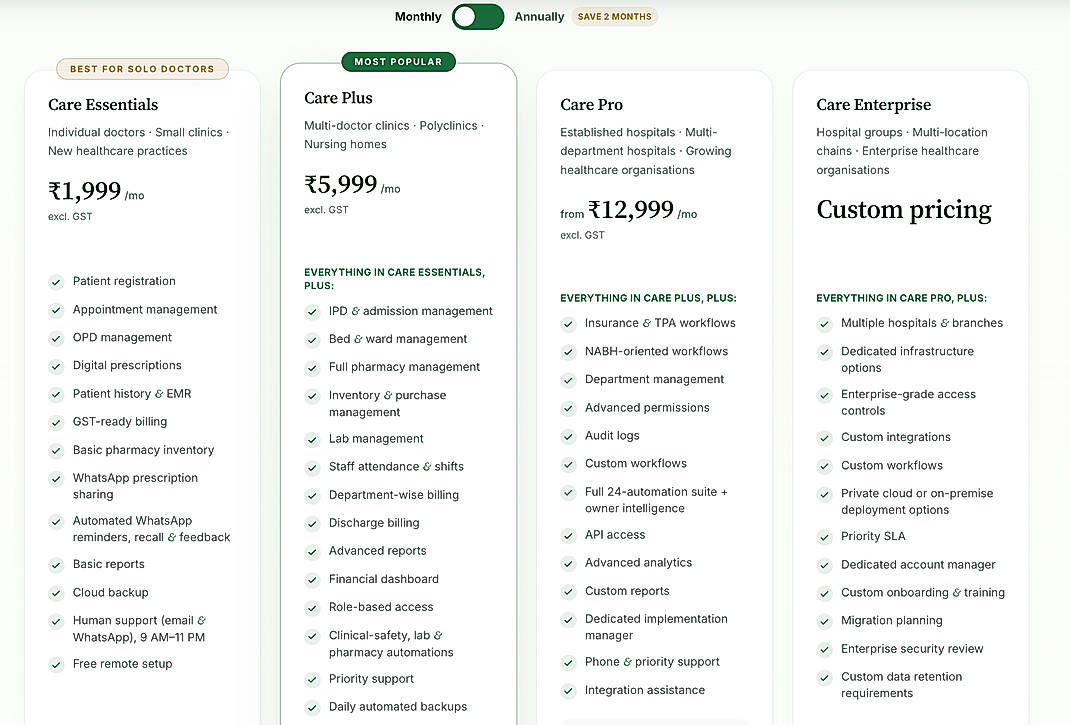The height and width of the screenshot is (725, 1070).
Task: Click the Care Enterprise plan title
Action: pyautogui.click(x=873, y=104)
